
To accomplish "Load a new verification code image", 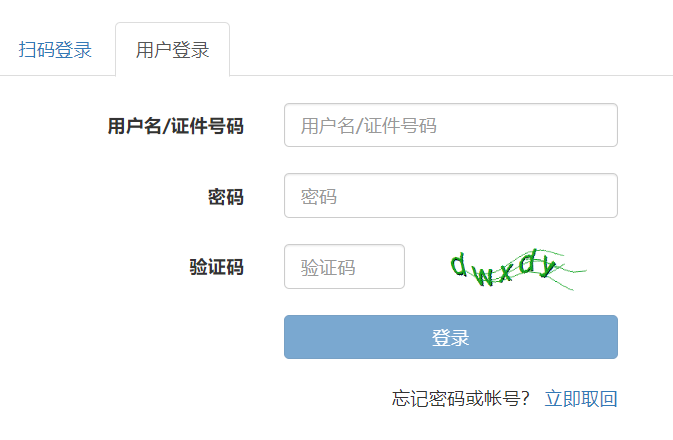I will [x=518, y=269].
